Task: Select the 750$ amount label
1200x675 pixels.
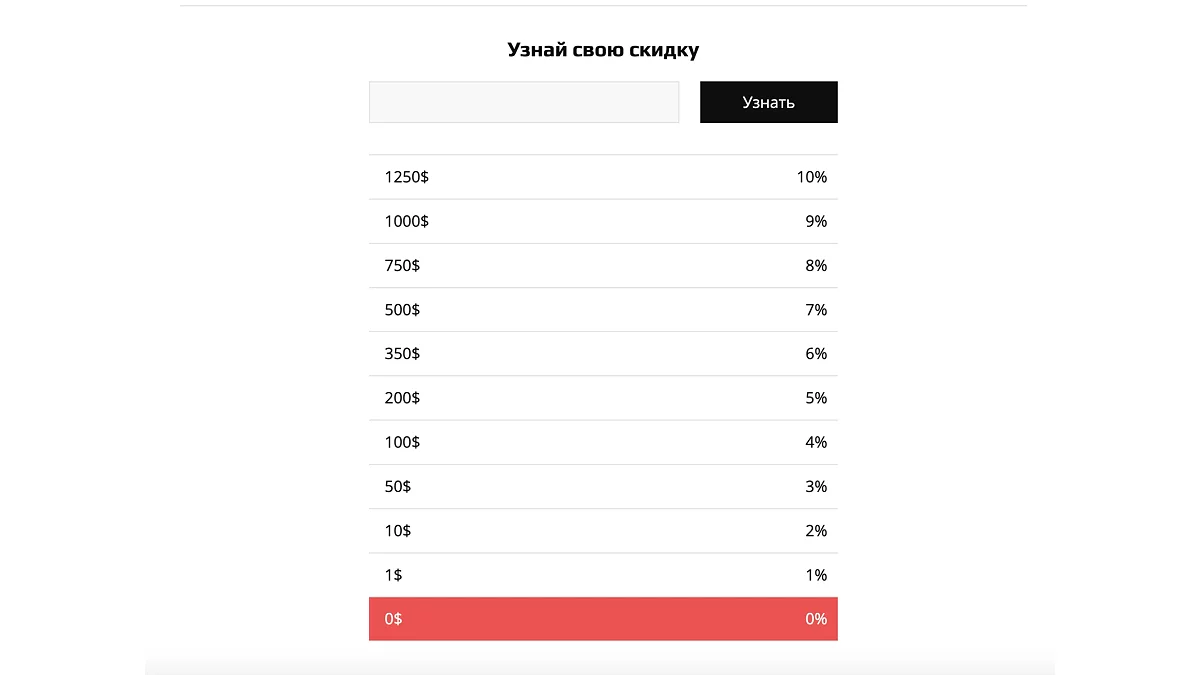Action: (x=402, y=265)
